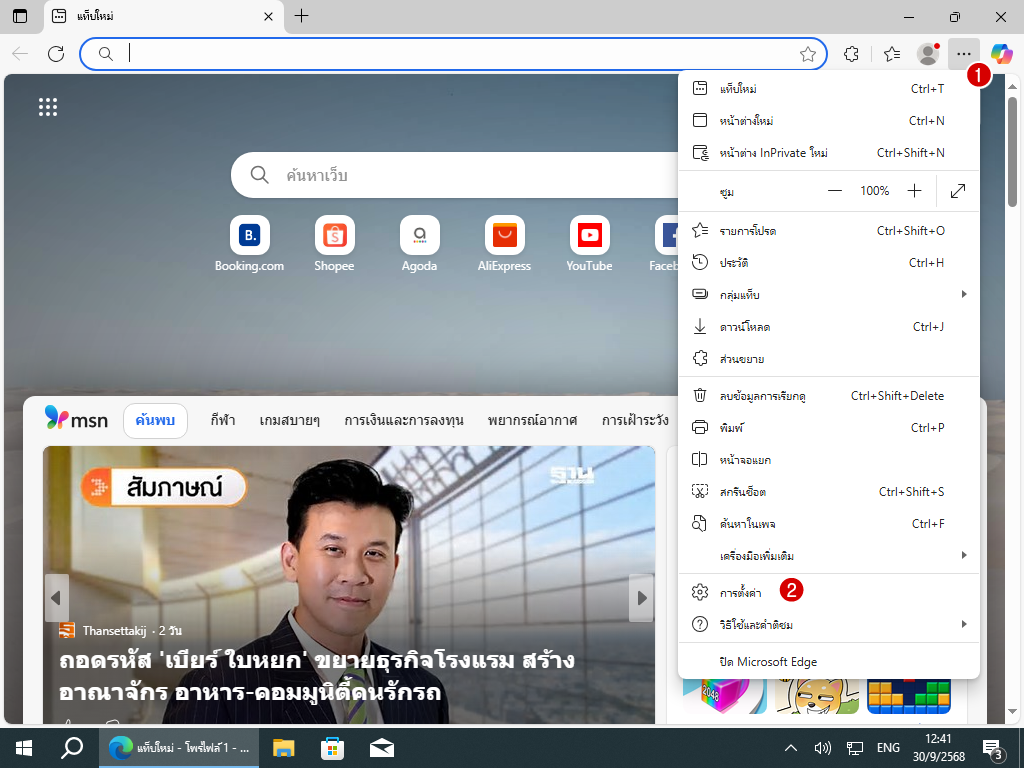Refresh the page with reload icon
The width and height of the screenshot is (1024, 768).
(56, 54)
